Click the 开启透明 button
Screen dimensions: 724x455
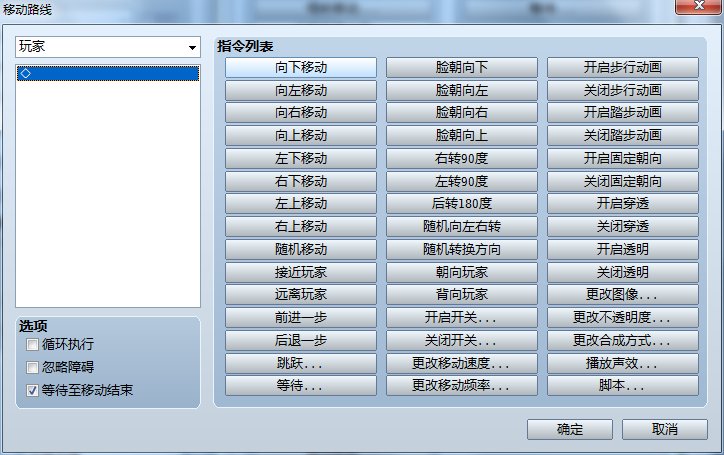[623, 249]
